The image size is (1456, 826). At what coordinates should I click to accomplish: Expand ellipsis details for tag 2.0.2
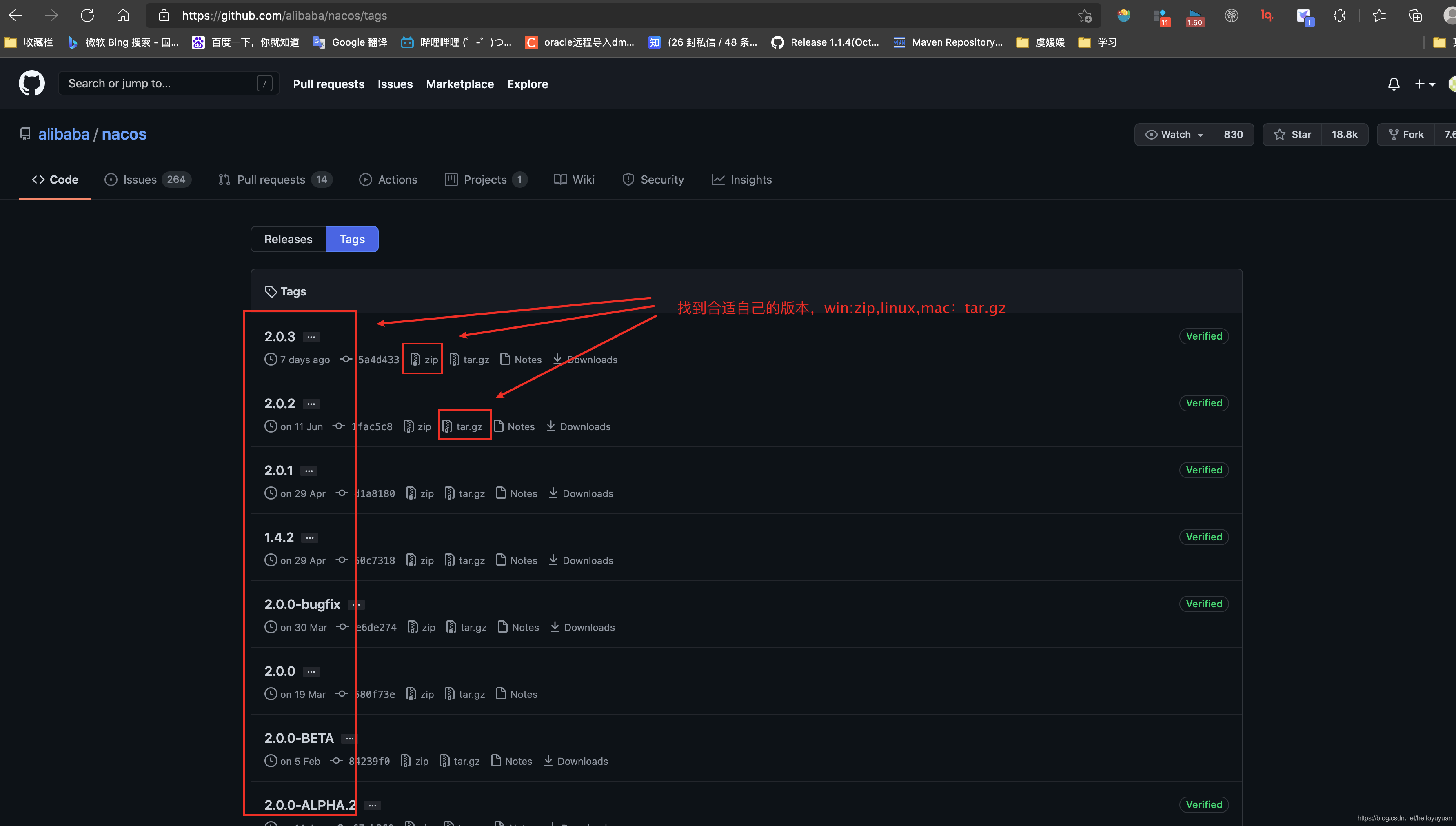point(311,404)
